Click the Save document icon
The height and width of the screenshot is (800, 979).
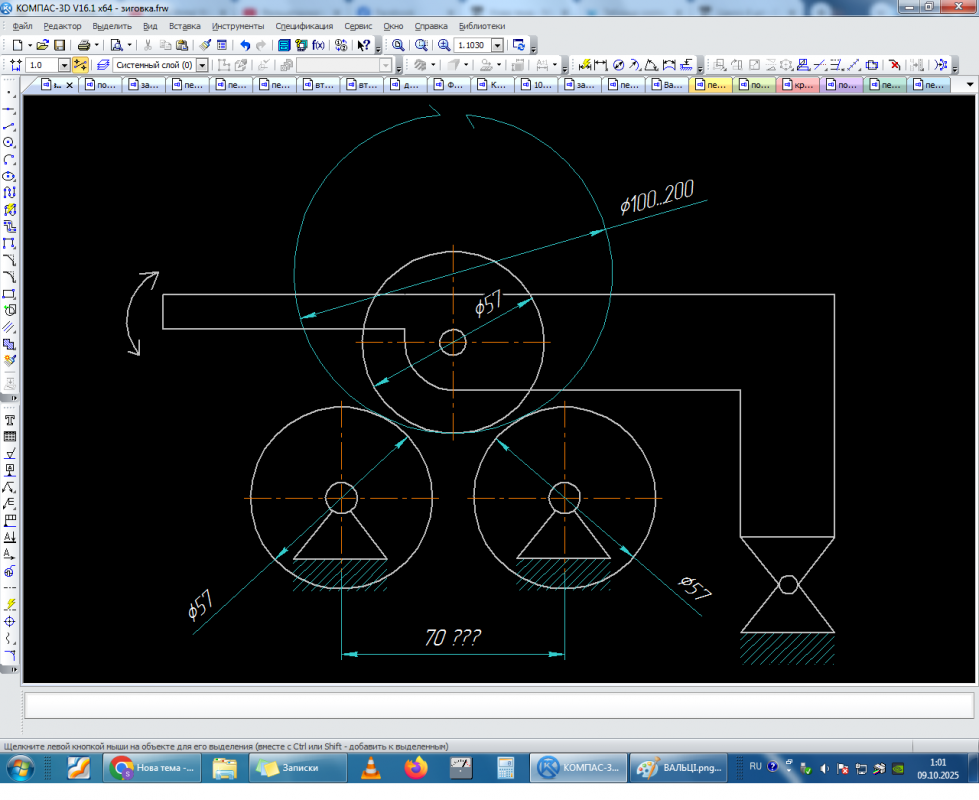(59, 45)
